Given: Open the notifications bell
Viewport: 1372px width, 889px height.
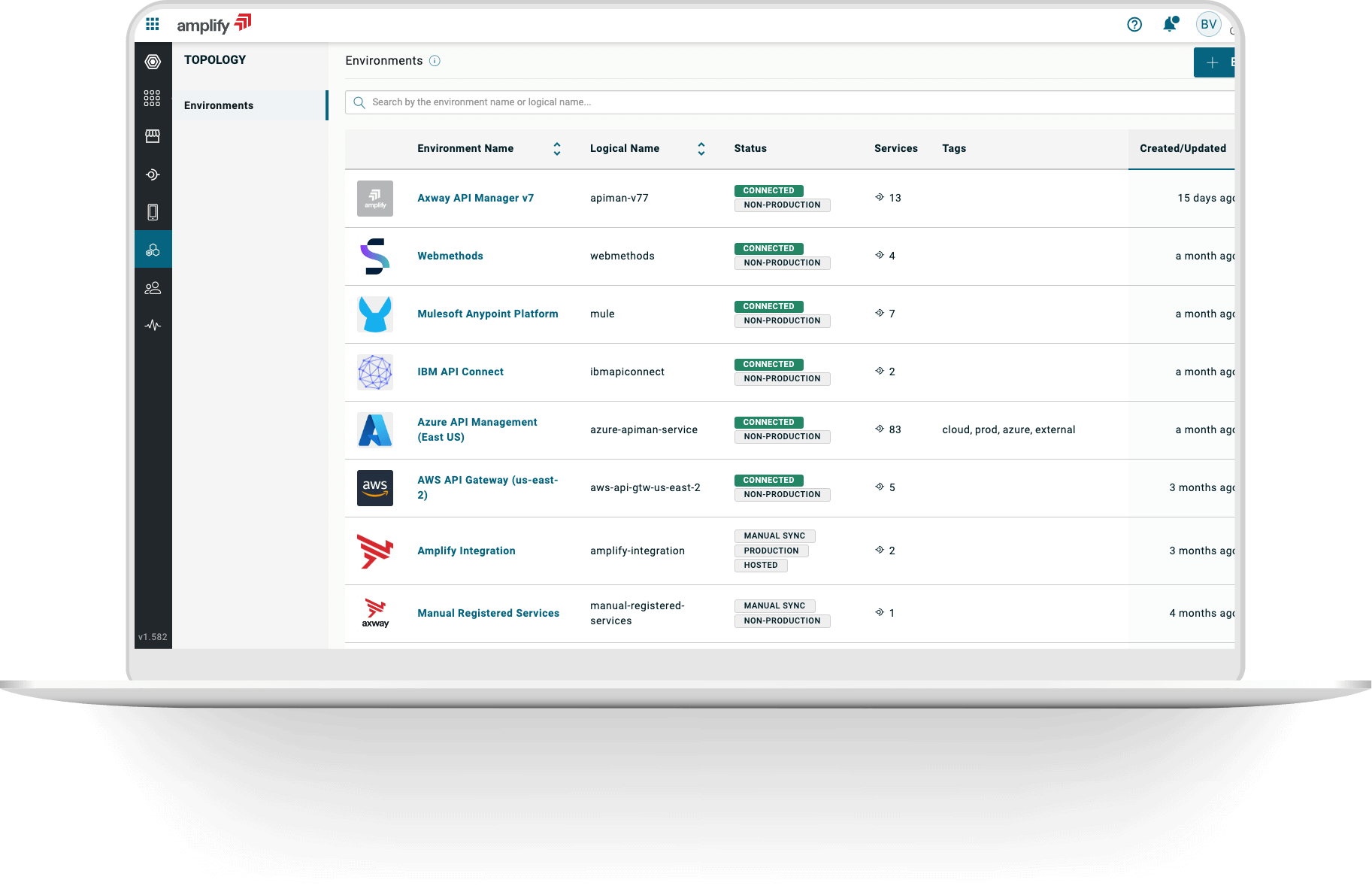Looking at the screenshot, I should pyautogui.click(x=1170, y=25).
